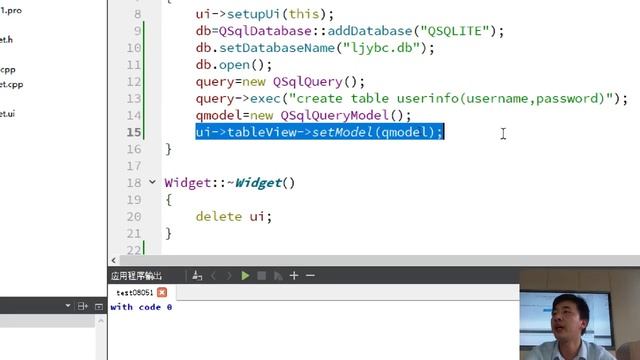Open the .ui form file in the tree
The height and width of the screenshot is (360, 640).
click(7, 113)
